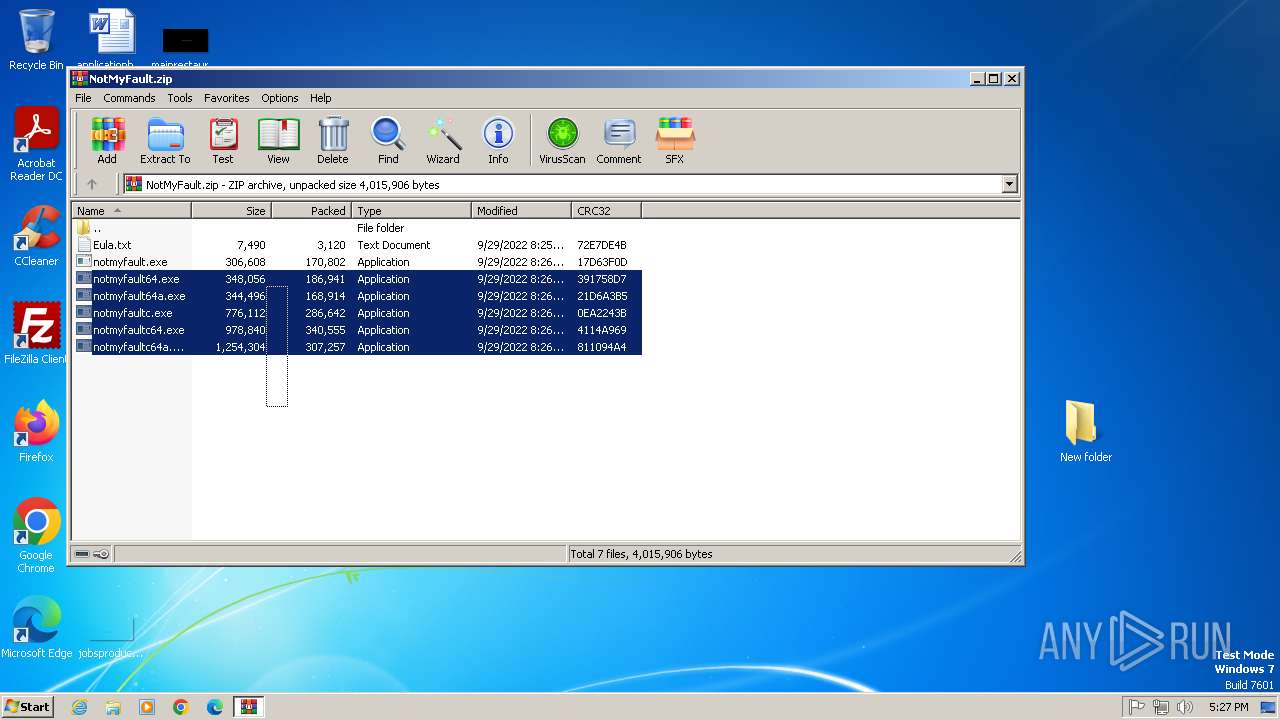The height and width of the screenshot is (720, 1280).
Task: Go up one folder level arrow
Action: click(92, 184)
